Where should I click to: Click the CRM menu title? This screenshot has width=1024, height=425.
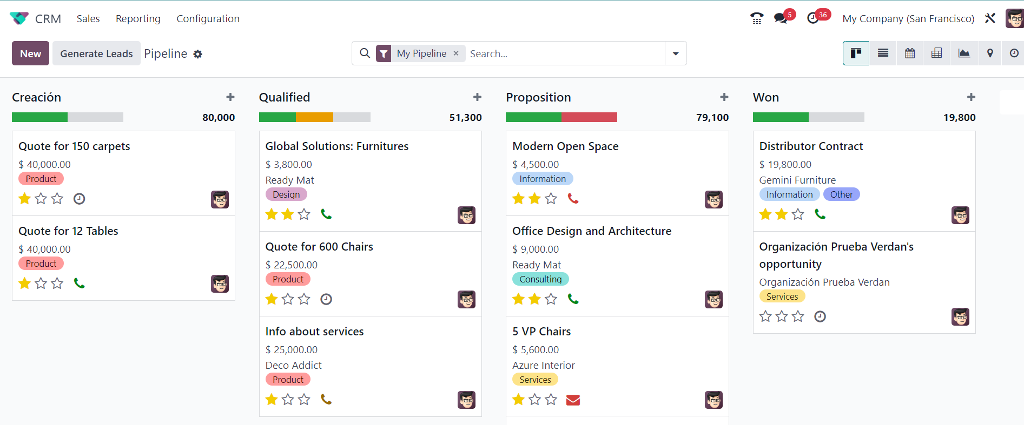48,18
